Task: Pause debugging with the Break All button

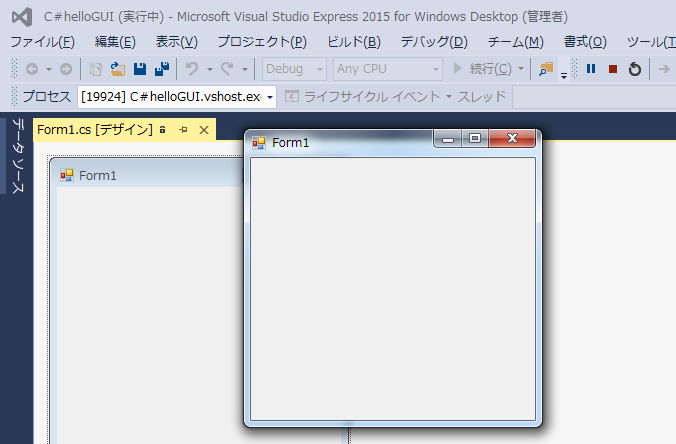Action: [591, 69]
